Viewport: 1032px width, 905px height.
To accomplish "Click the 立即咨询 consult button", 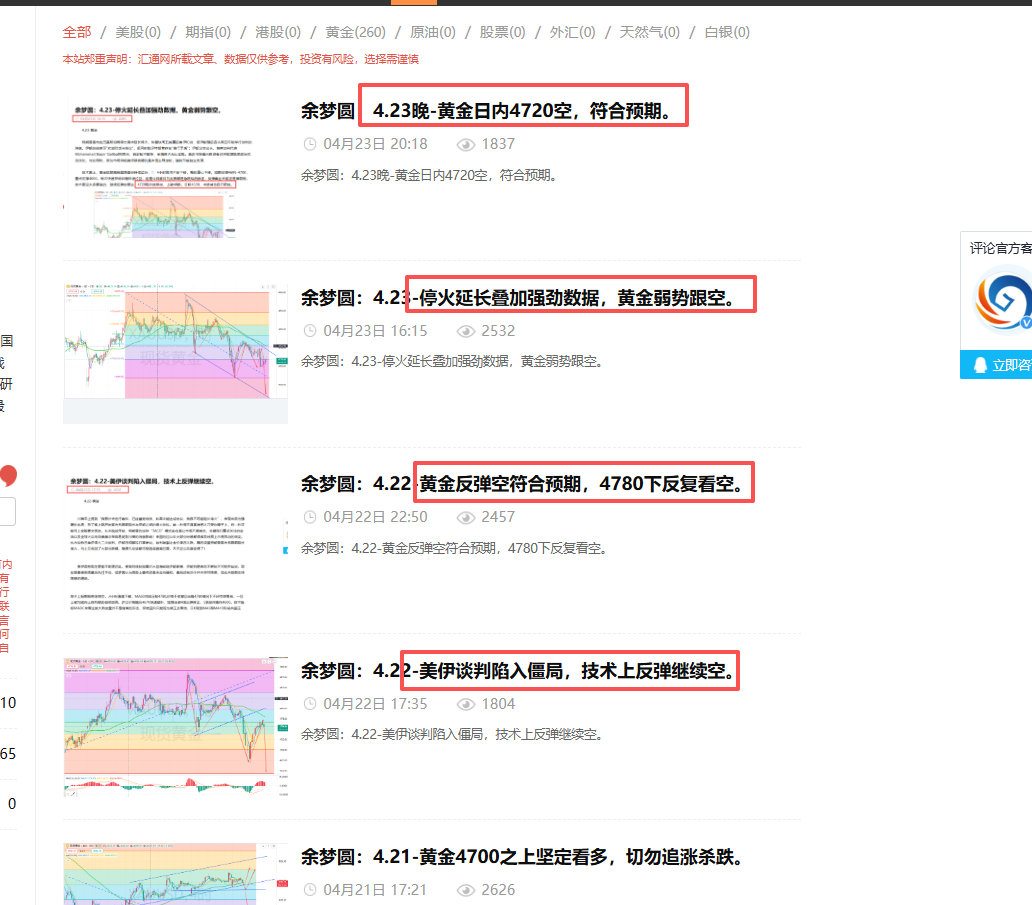I will (996, 365).
